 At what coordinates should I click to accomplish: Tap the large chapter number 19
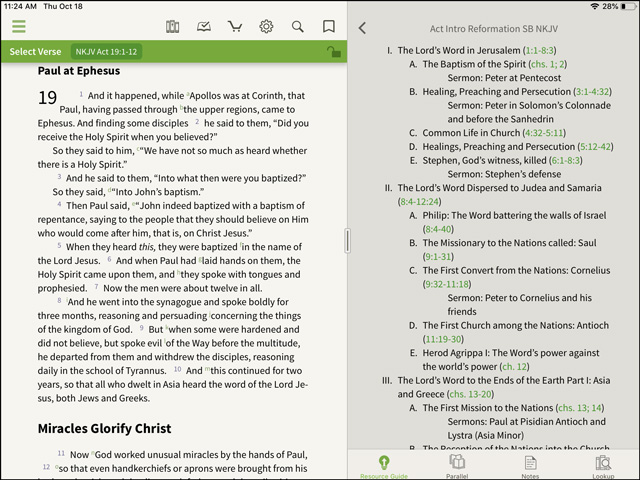(x=47, y=98)
